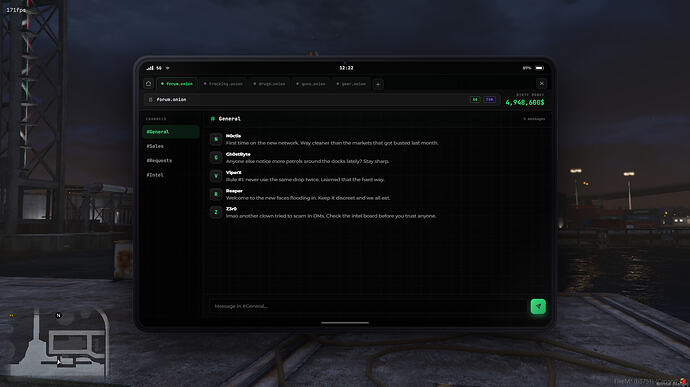
Task: Select the #Requests channel
Action: point(171,161)
